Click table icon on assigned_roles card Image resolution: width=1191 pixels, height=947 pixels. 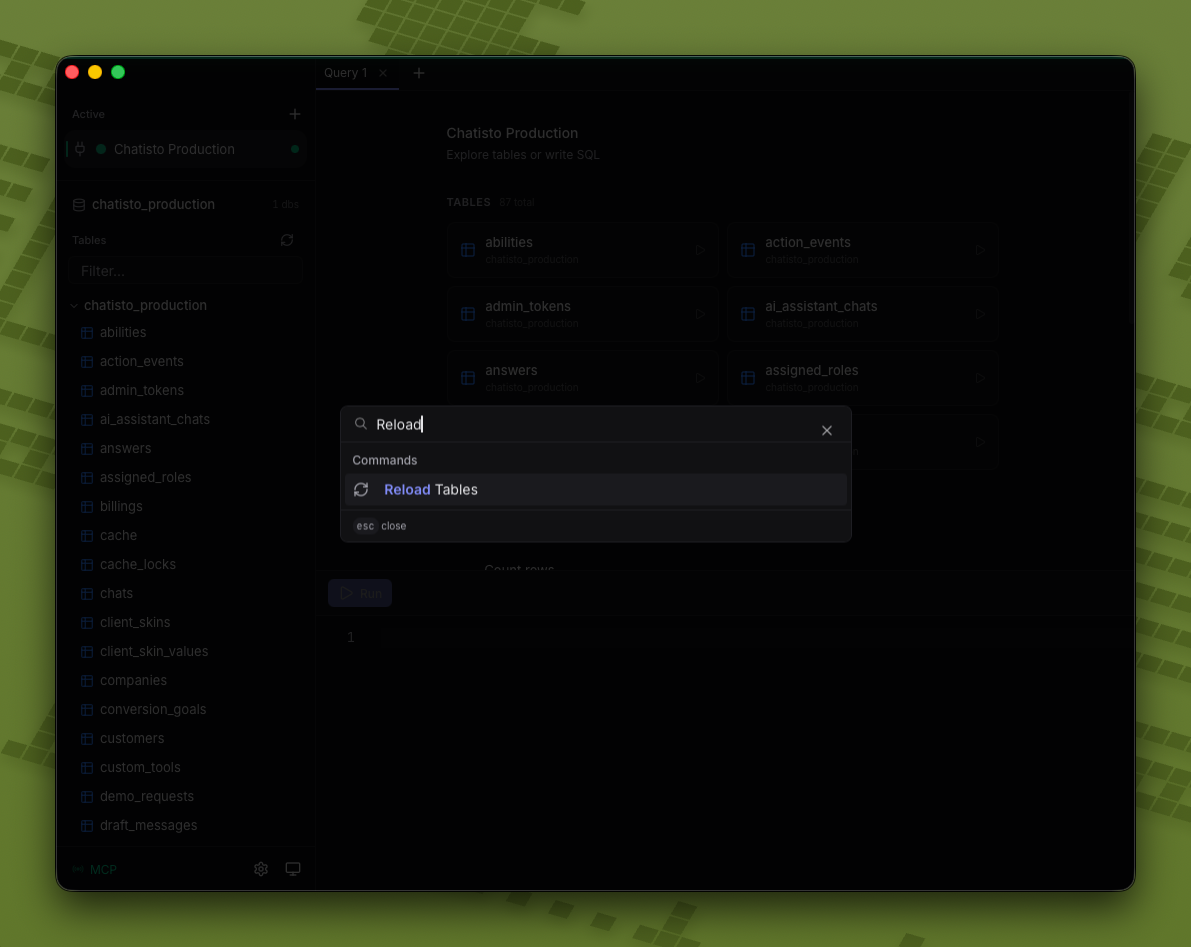click(748, 377)
